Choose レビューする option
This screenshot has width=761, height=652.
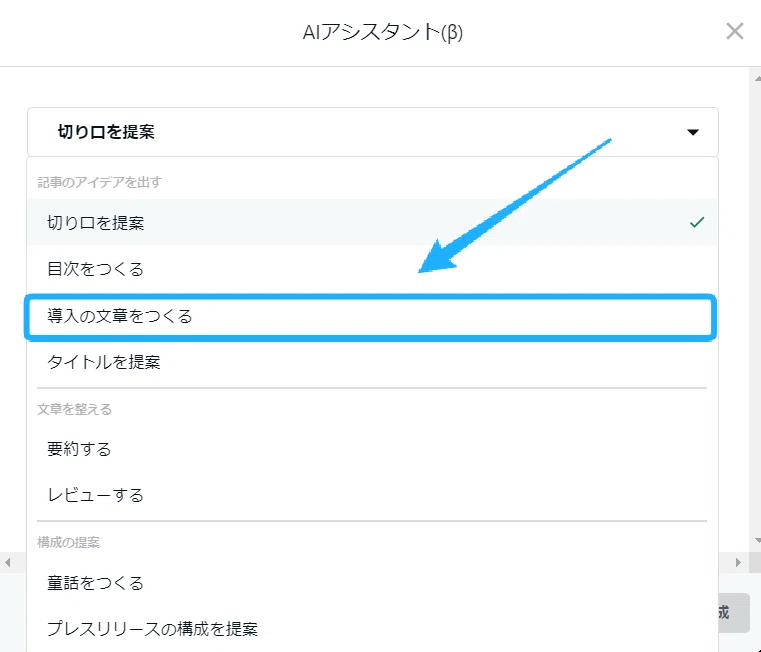tap(372, 495)
